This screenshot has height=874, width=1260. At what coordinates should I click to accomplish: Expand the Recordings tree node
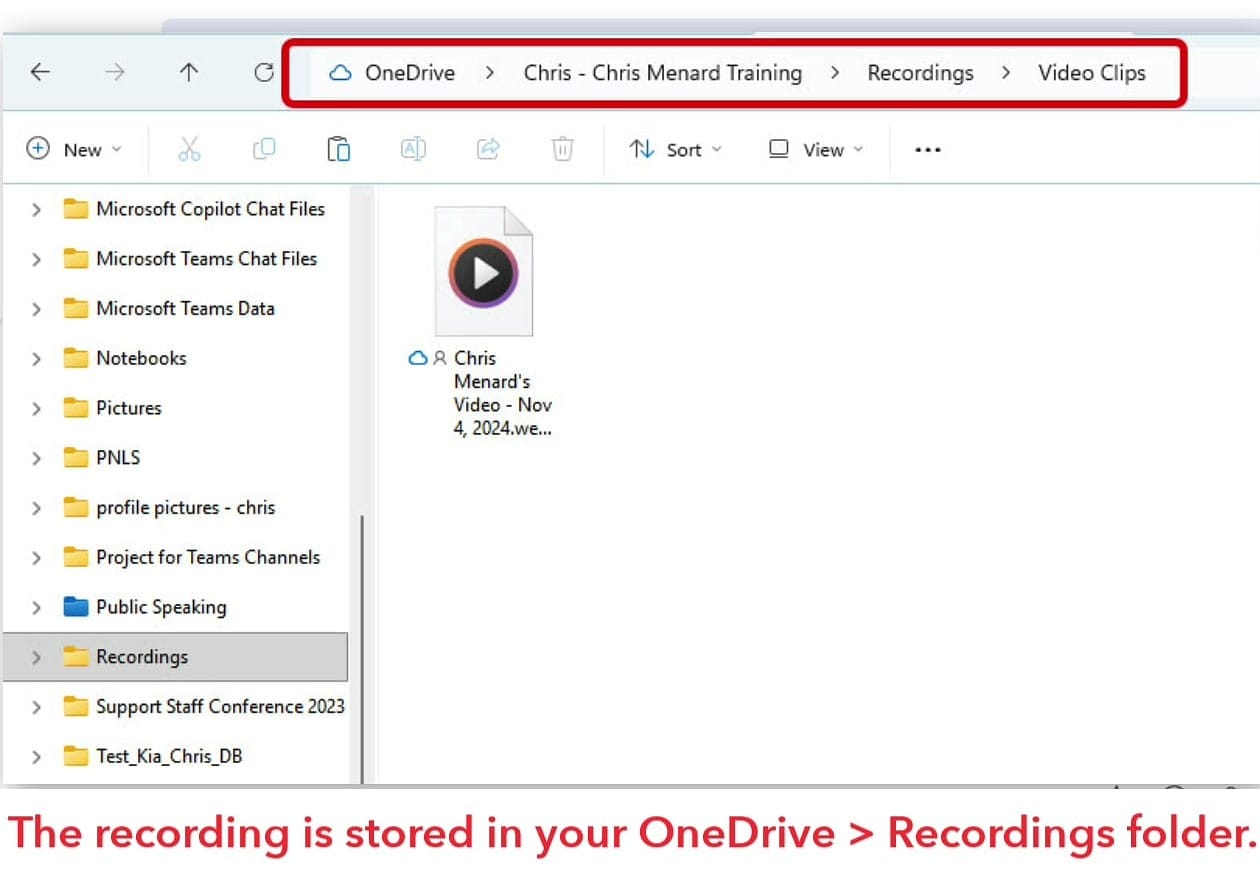[x=37, y=657]
